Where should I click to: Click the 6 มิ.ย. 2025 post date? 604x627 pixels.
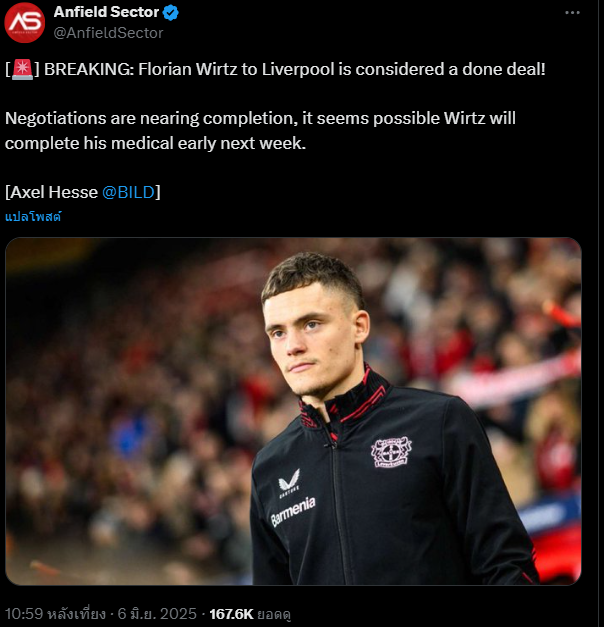pos(157,614)
